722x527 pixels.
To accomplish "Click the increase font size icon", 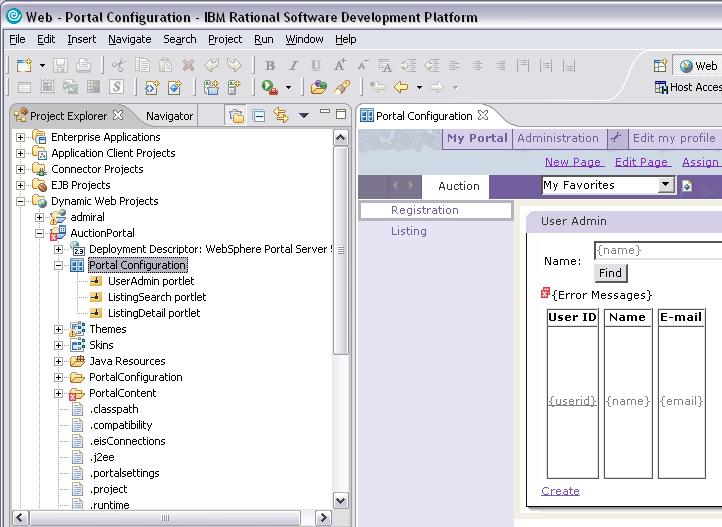I will (340, 66).
